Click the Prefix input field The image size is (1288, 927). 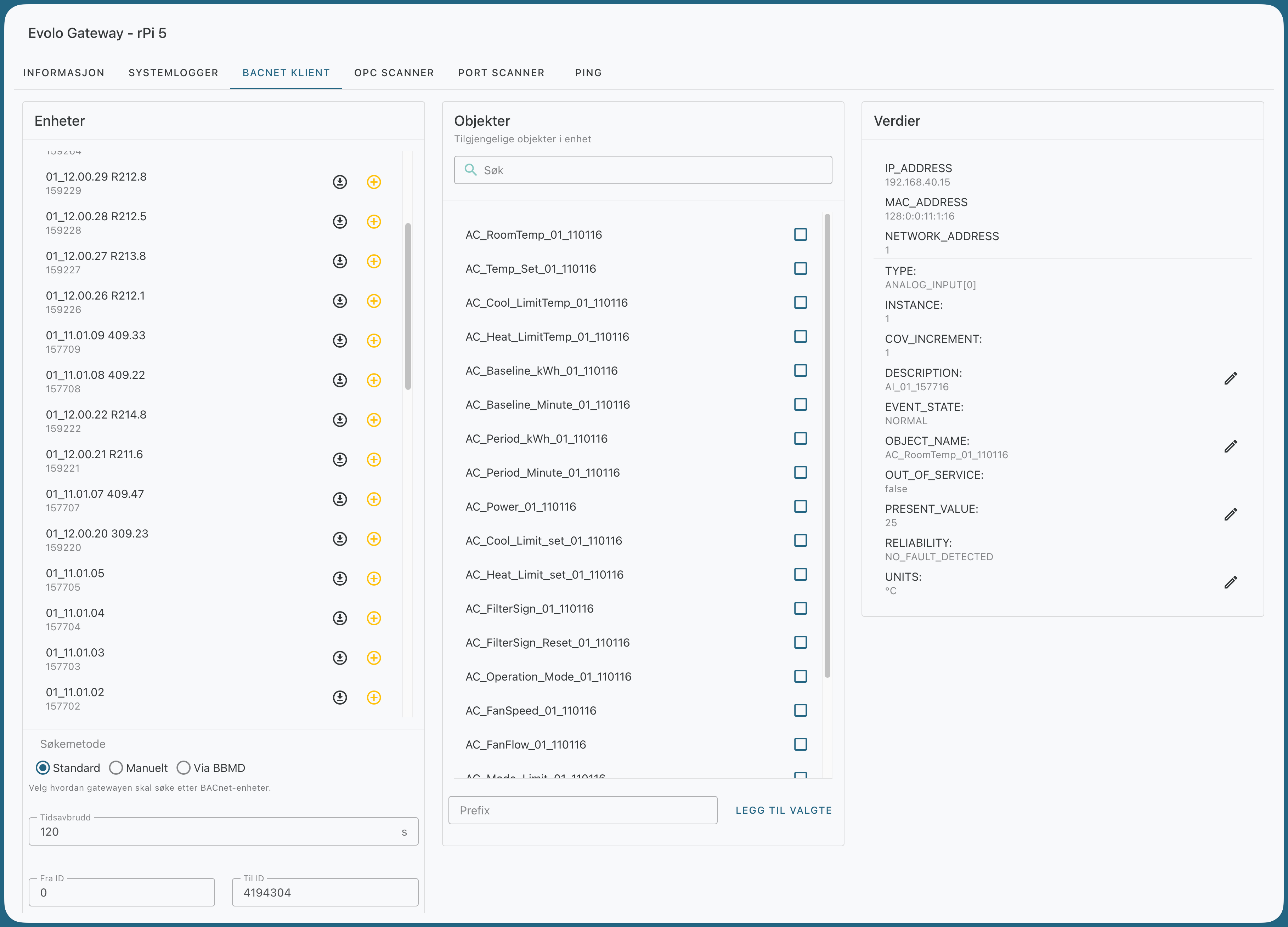point(583,811)
